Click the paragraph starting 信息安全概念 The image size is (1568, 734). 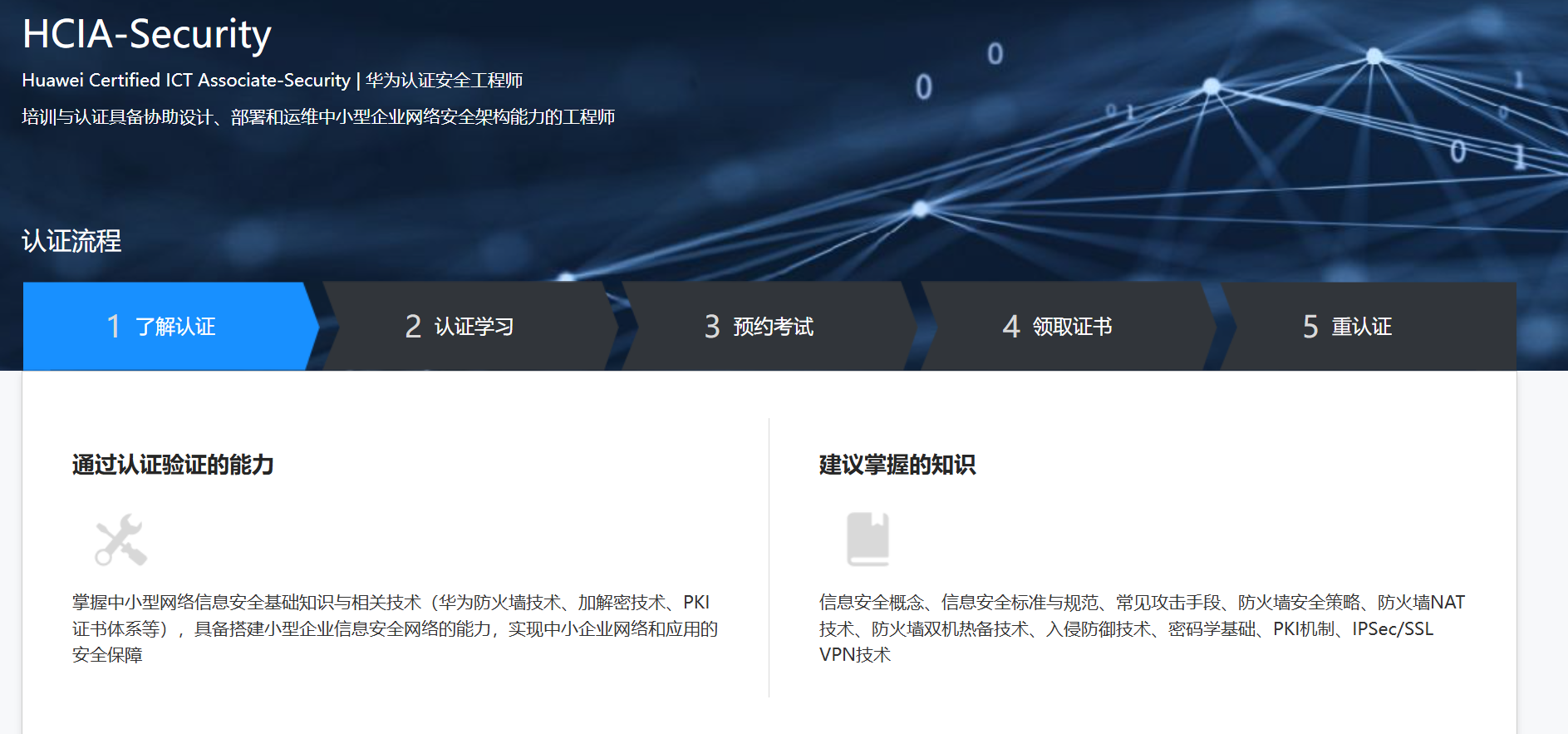[x=1143, y=628]
